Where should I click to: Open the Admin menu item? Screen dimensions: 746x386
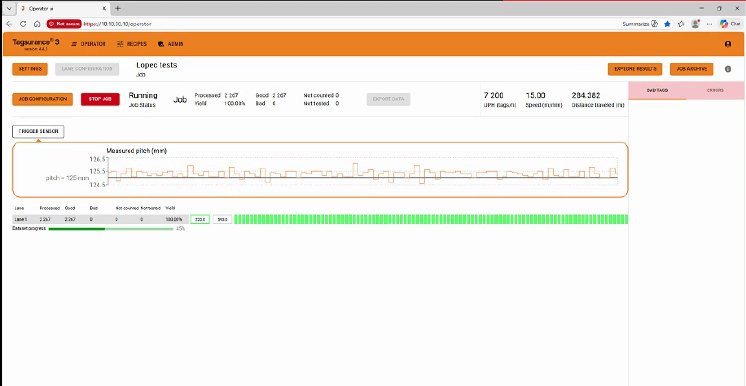pos(170,44)
